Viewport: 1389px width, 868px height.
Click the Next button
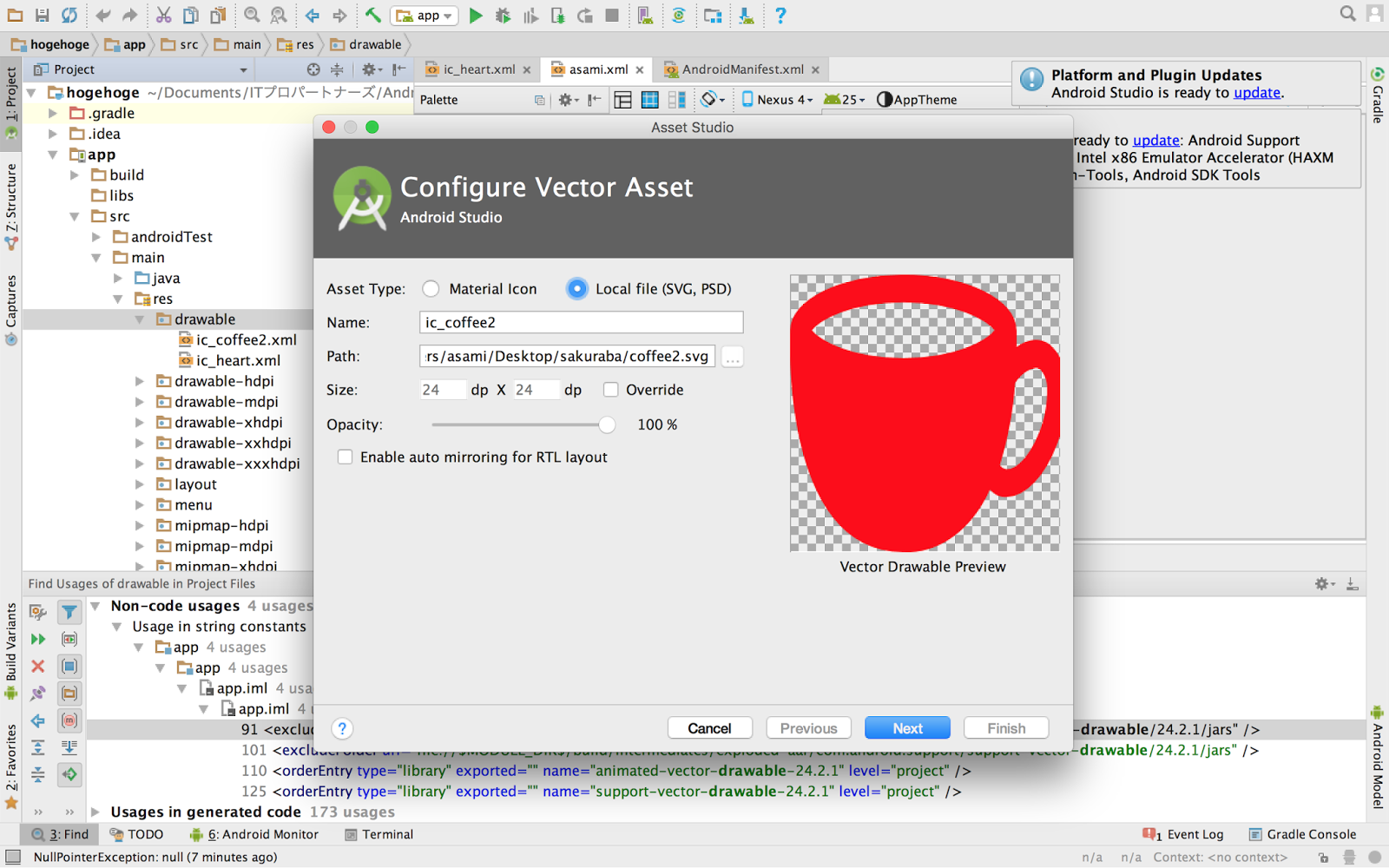pyautogui.click(x=908, y=728)
